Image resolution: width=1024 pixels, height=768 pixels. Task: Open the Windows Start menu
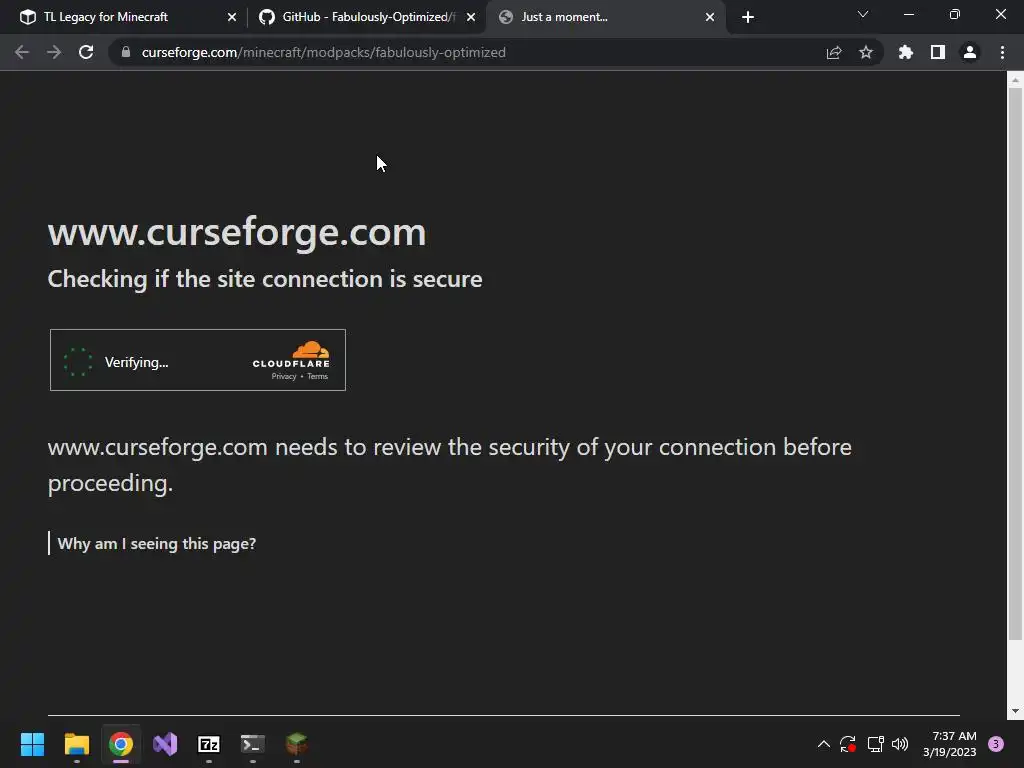pos(32,744)
